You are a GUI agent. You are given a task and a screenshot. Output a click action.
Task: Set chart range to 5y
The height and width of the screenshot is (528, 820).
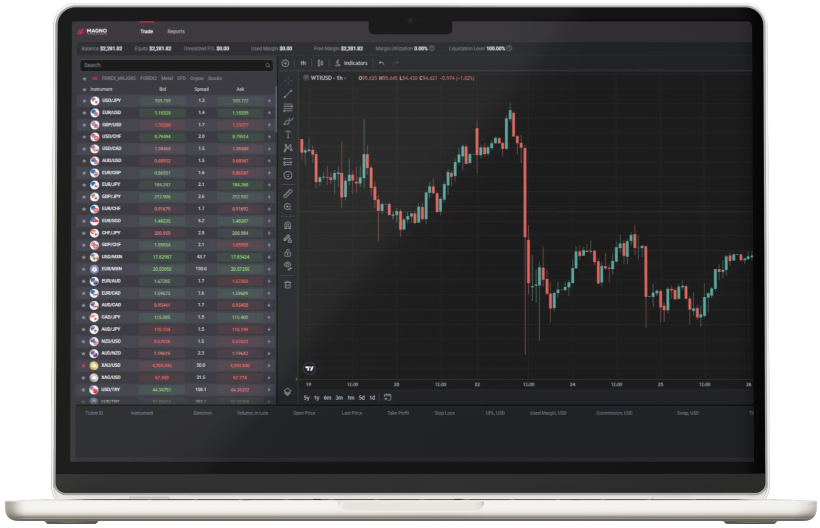(x=307, y=398)
